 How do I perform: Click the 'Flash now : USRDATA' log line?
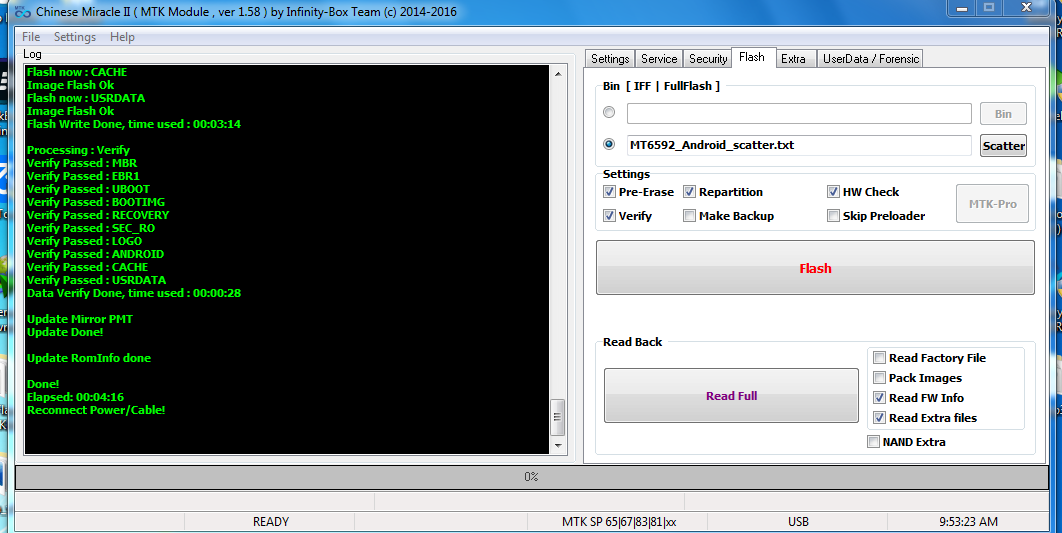tap(86, 98)
